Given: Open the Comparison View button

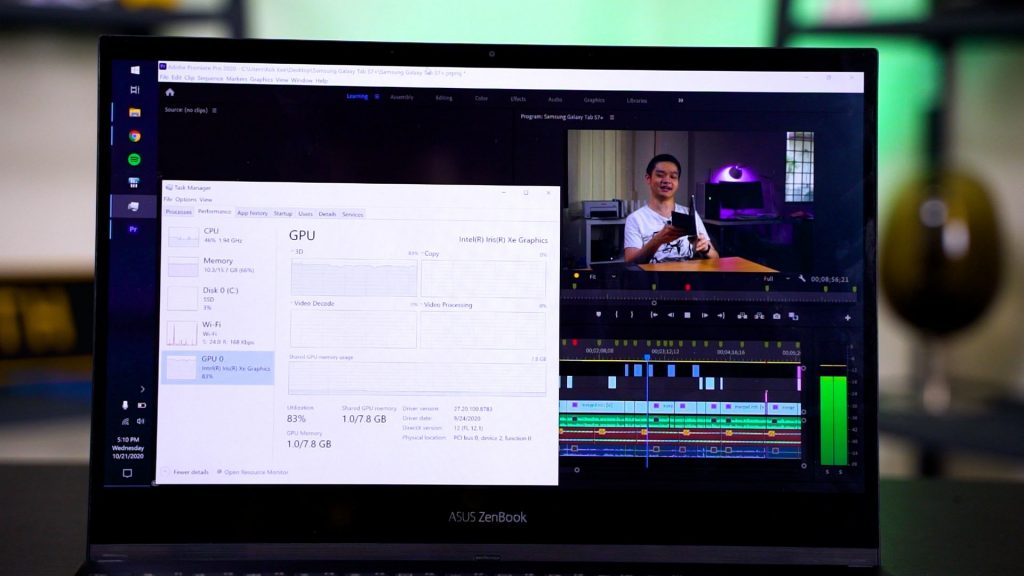Looking at the screenshot, I should [793, 317].
